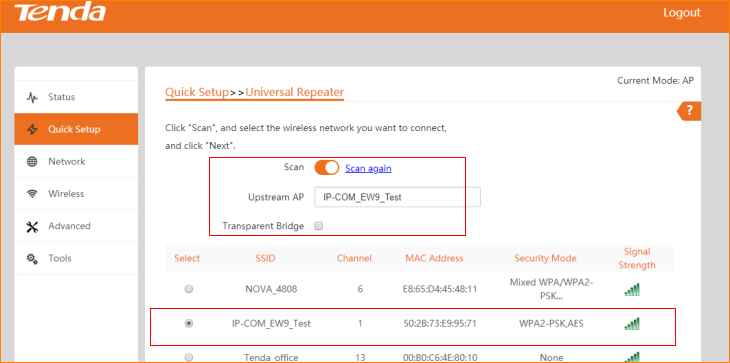Screen dimensions: 730x363
Task: Select the IP-COM_EW9_Test radio button
Action: point(189,323)
